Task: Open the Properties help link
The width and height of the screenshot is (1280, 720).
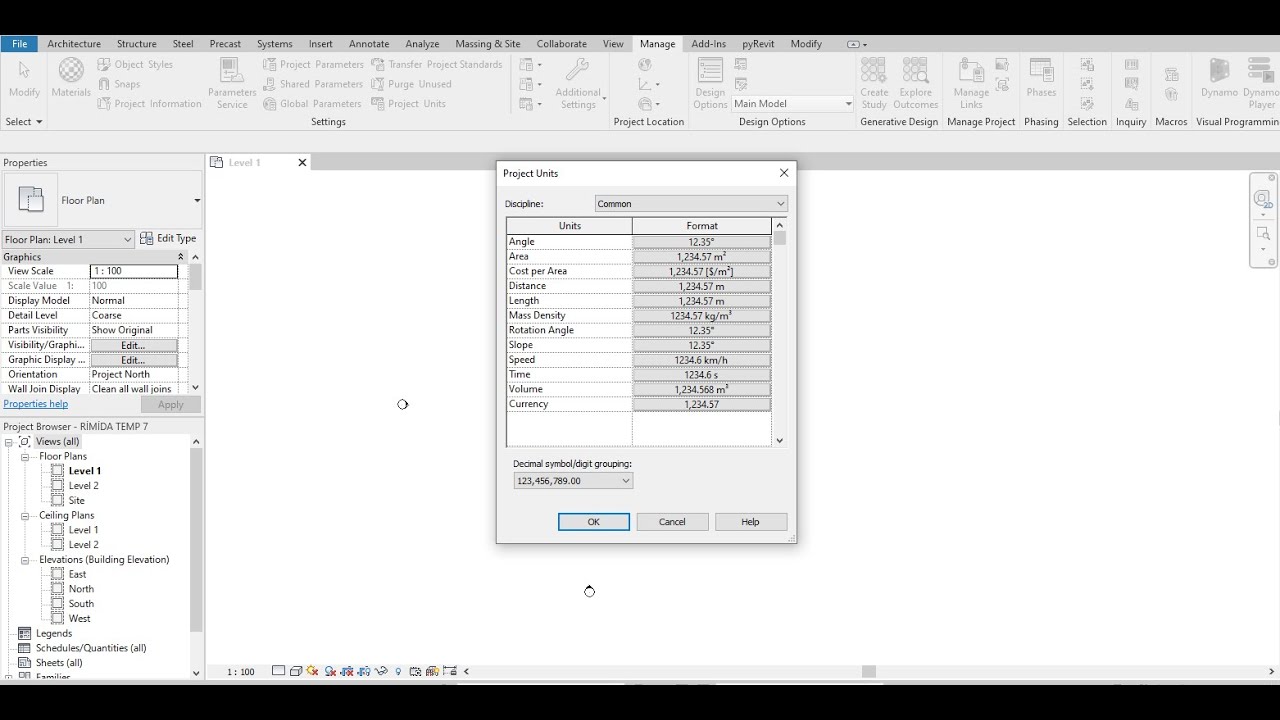Action: tap(36, 404)
